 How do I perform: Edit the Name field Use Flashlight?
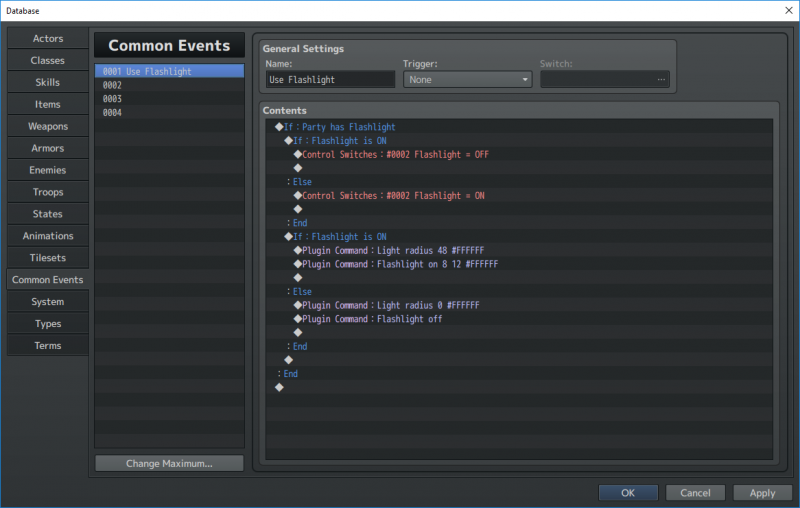330,80
